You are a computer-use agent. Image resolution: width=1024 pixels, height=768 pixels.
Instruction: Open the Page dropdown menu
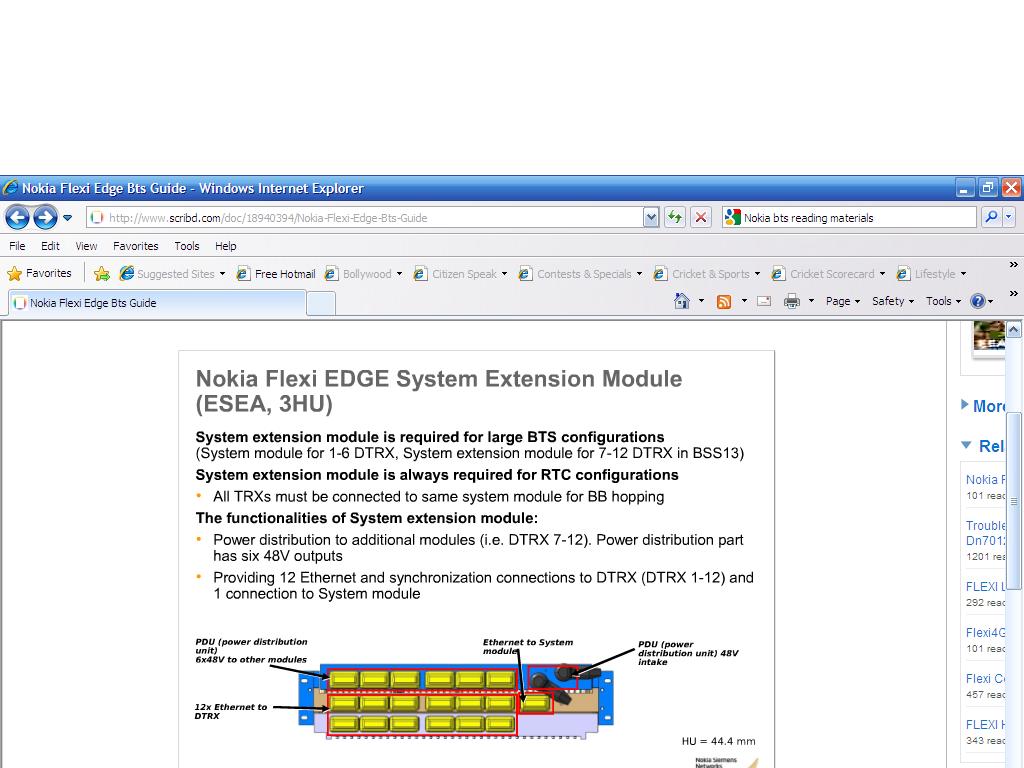point(842,301)
